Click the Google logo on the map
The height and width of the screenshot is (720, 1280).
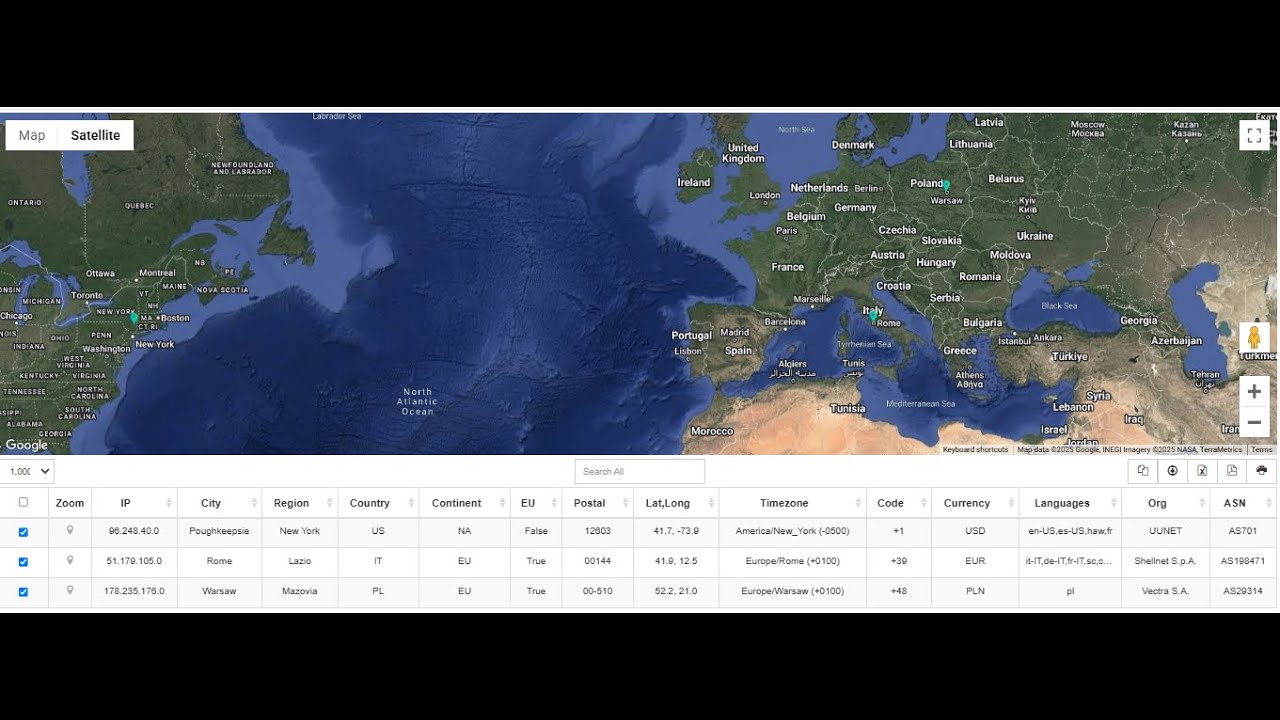[27, 445]
